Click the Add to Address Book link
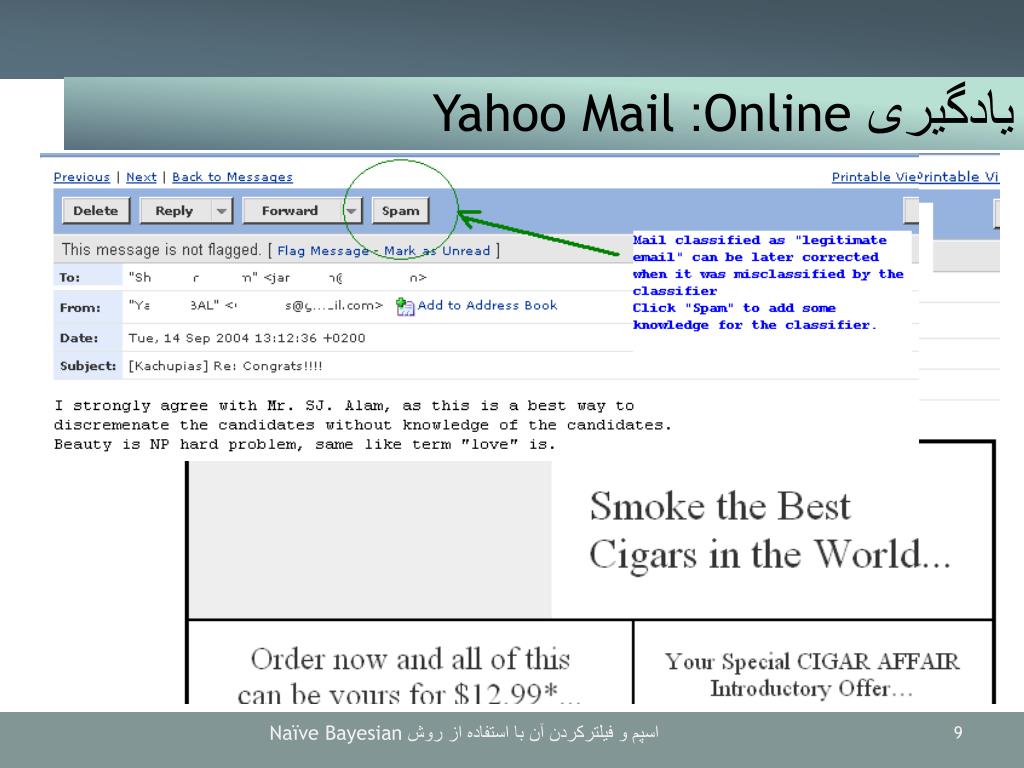 pyautogui.click(x=487, y=305)
